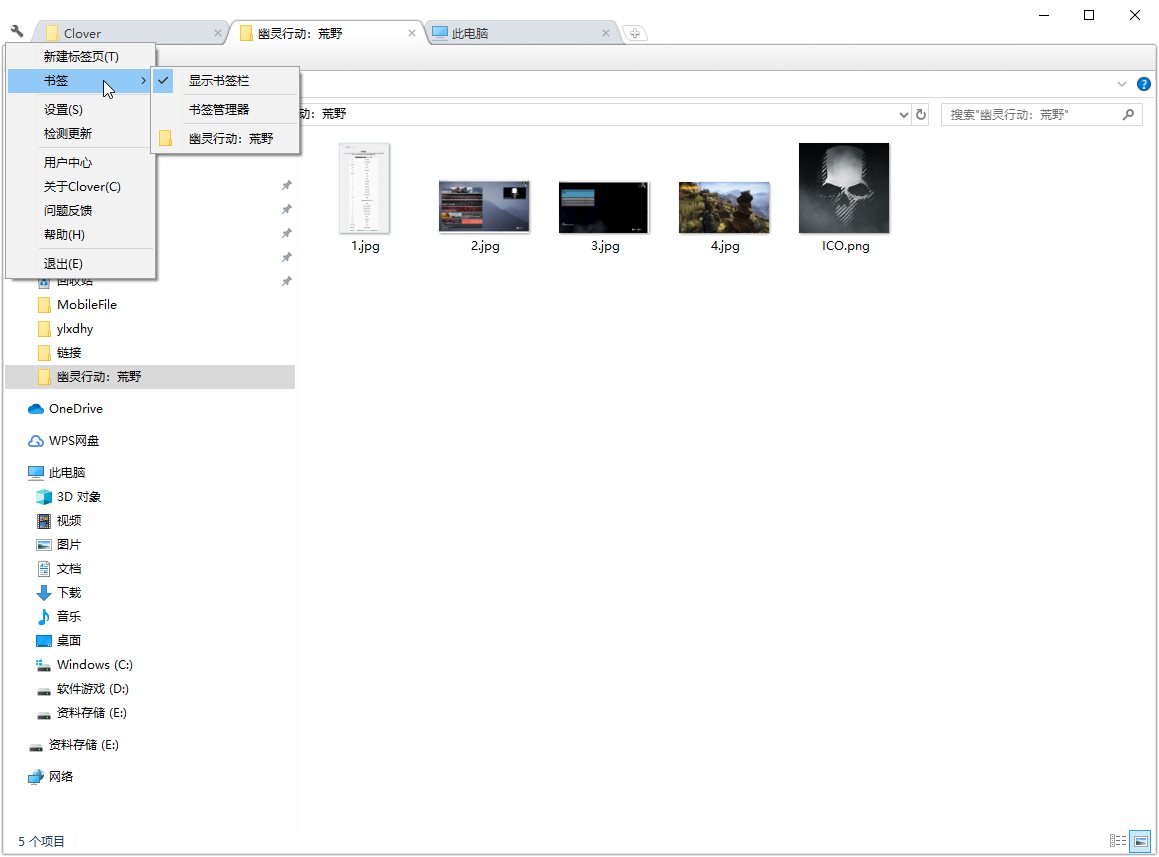Refresh the address bar location
This screenshot has height=857, width=1159.
point(921,115)
